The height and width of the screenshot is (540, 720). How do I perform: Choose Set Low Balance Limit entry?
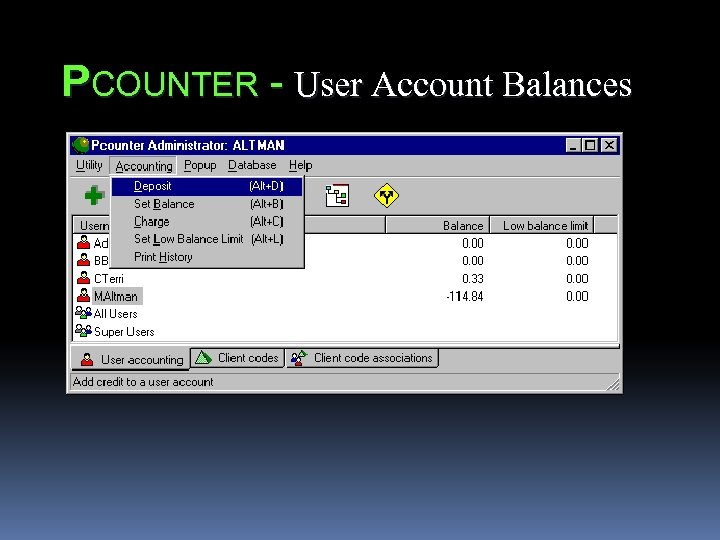pyautogui.click(x=207, y=239)
